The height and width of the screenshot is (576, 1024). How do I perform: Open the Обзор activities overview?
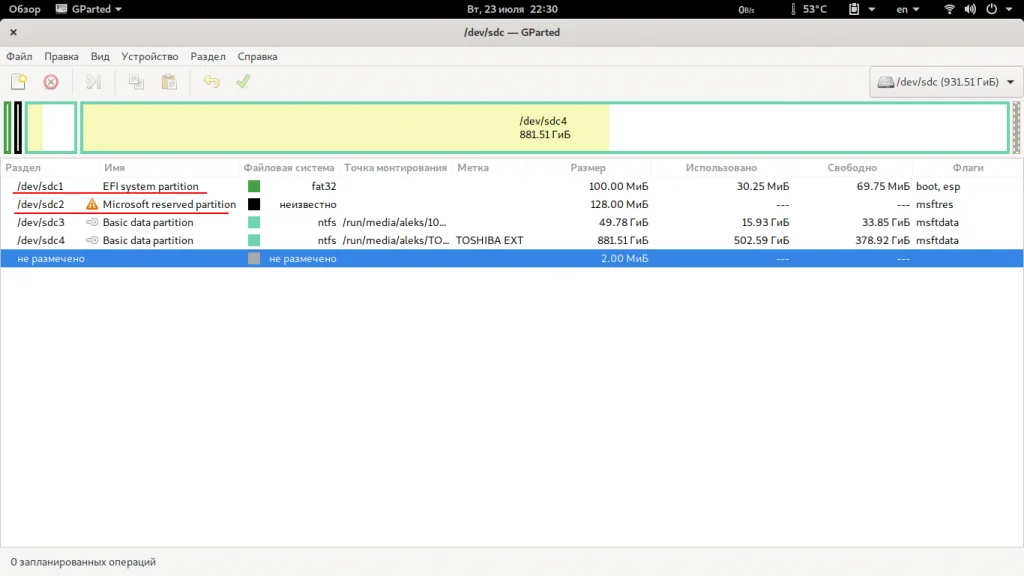click(24, 9)
